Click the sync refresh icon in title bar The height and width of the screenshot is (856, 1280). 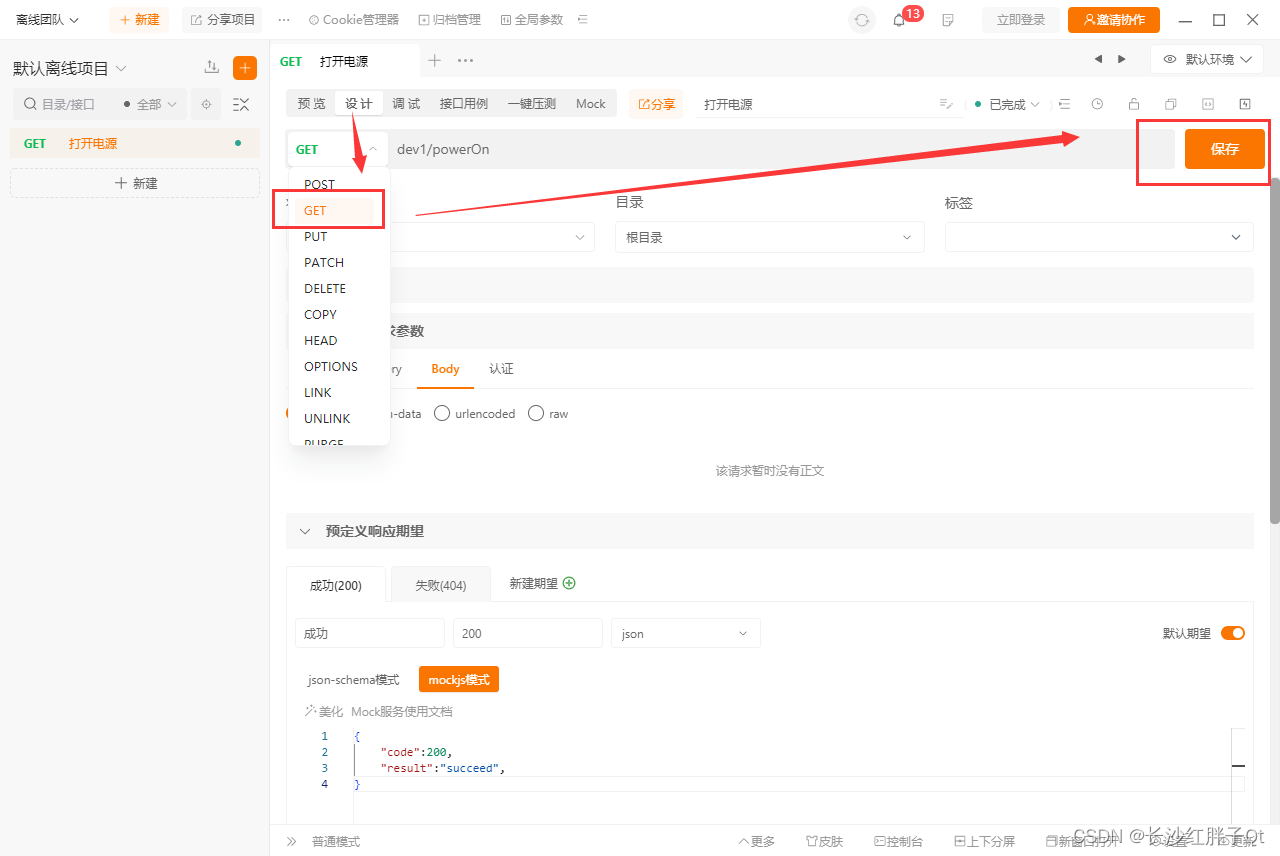pos(861,20)
